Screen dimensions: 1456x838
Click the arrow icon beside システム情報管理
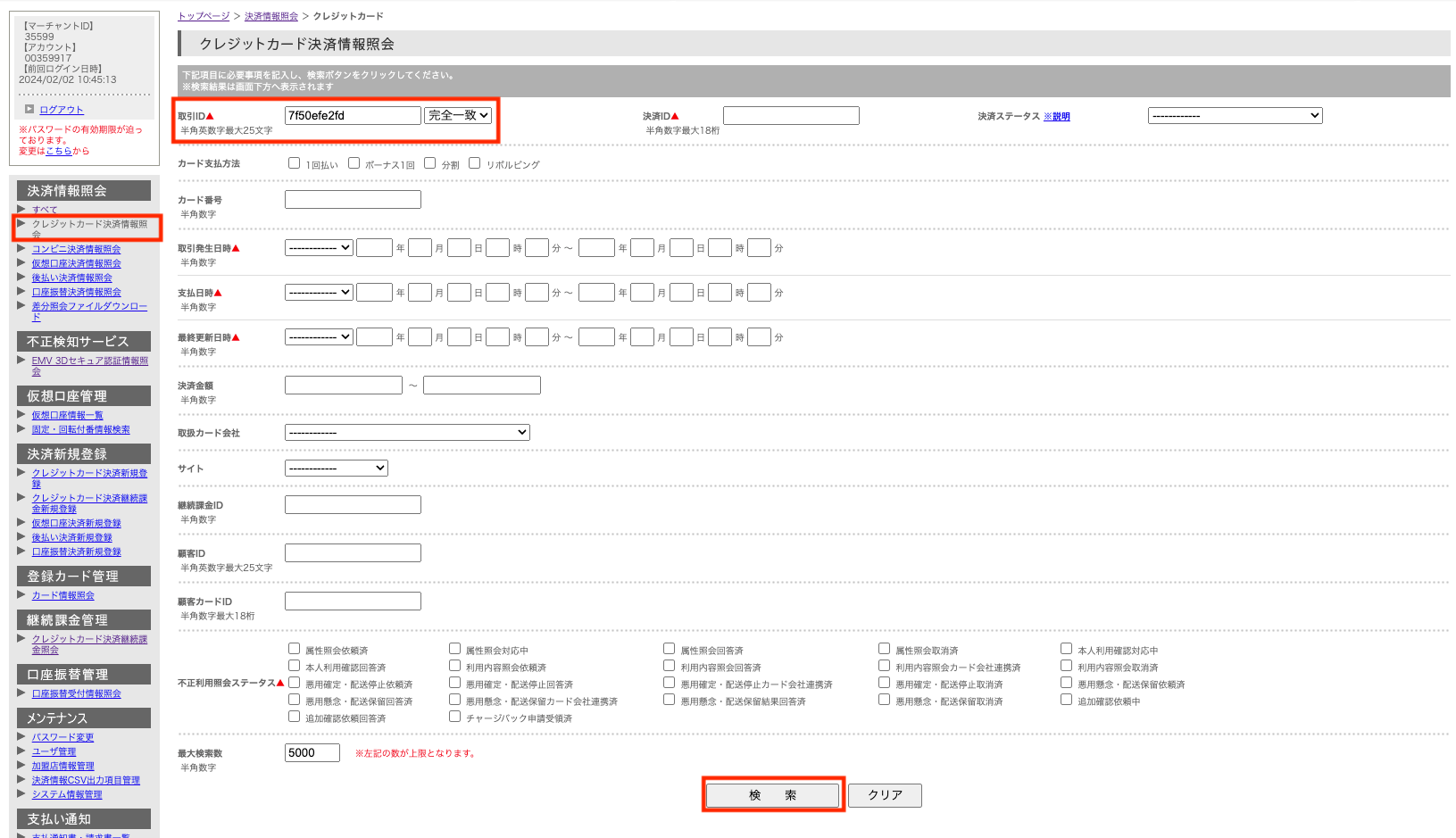pos(21,793)
